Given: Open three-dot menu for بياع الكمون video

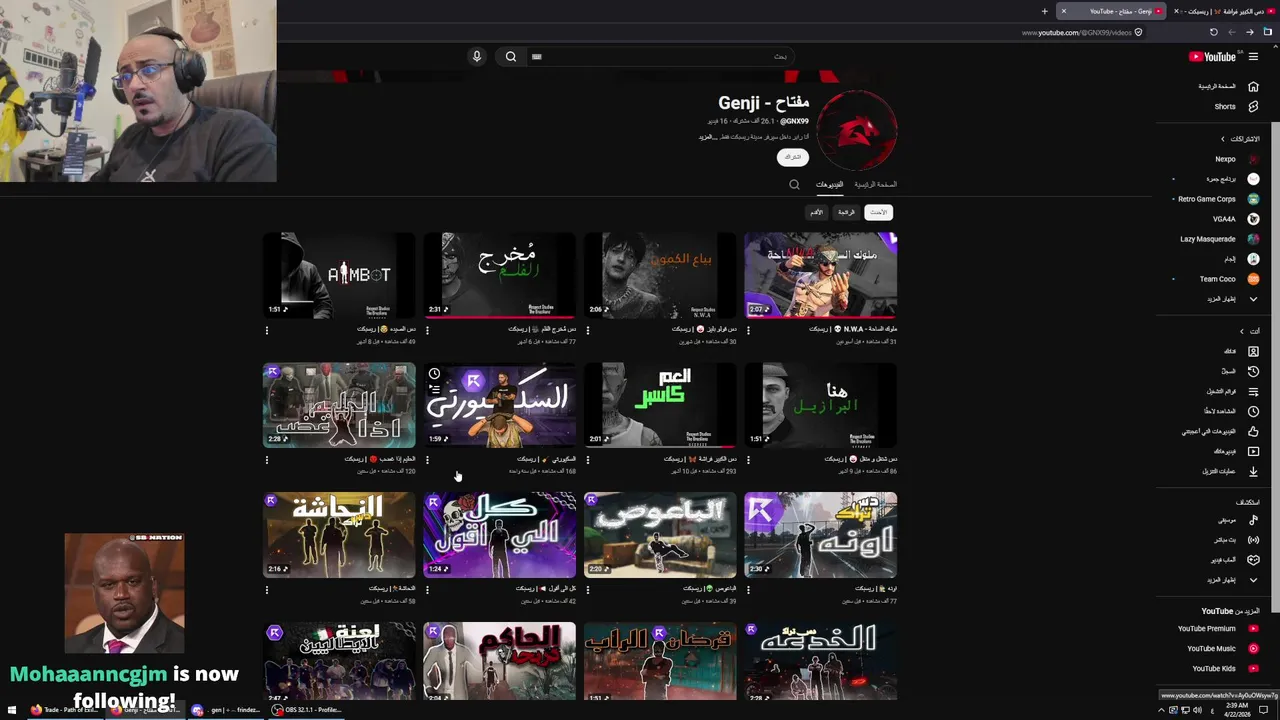Looking at the screenshot, I should [587, 330].
